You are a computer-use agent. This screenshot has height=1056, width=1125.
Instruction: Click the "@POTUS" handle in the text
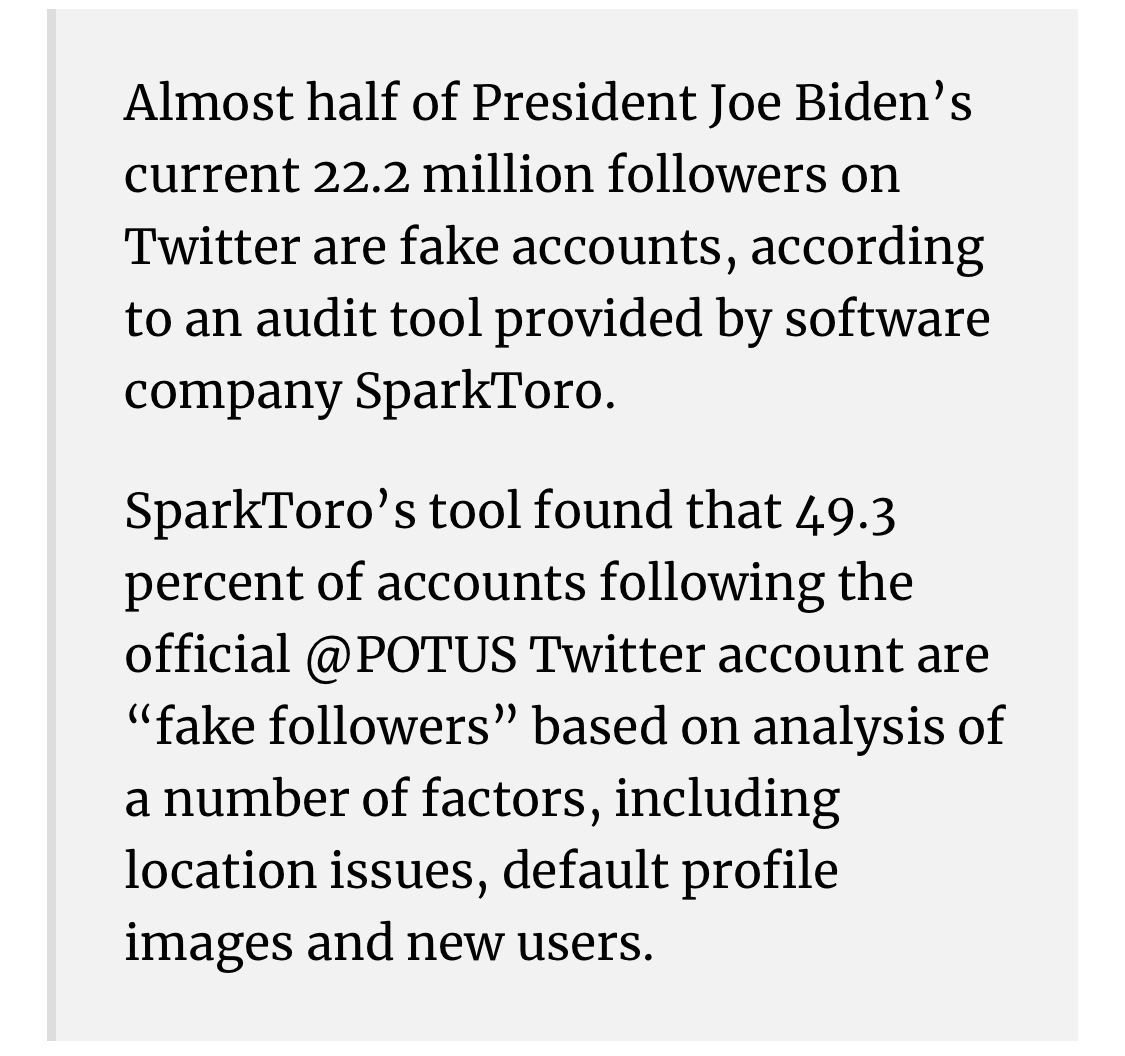410,655
